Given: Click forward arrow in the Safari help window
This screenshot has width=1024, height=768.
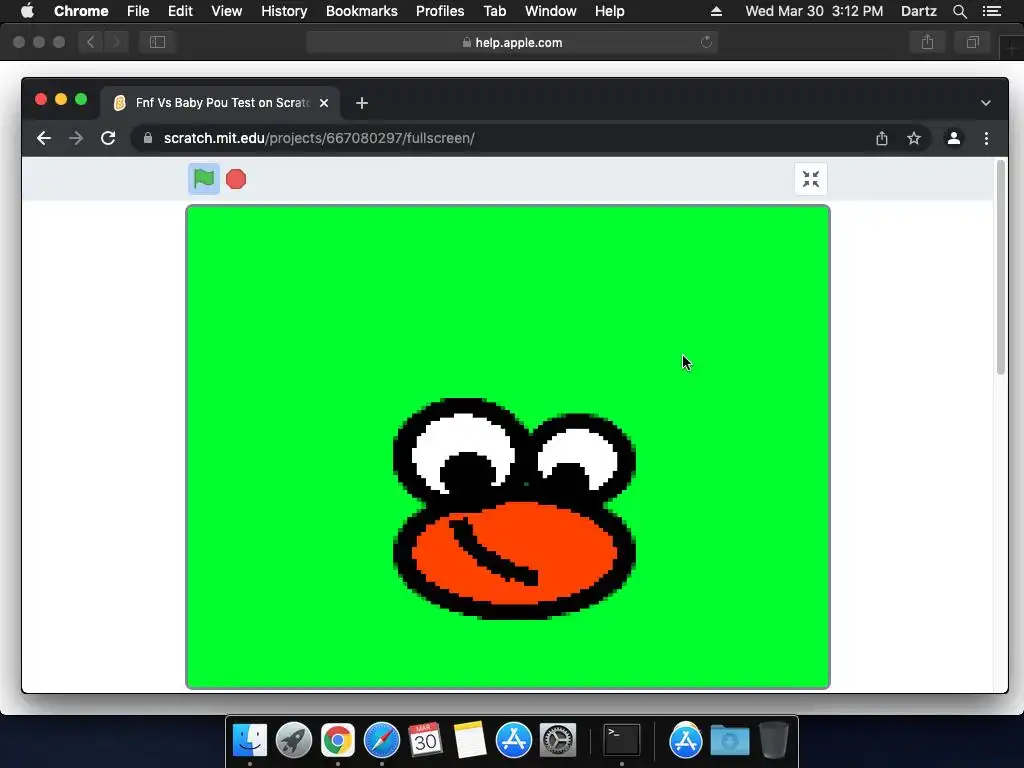Looking at the screenshot, I should [x=116, y=42].
